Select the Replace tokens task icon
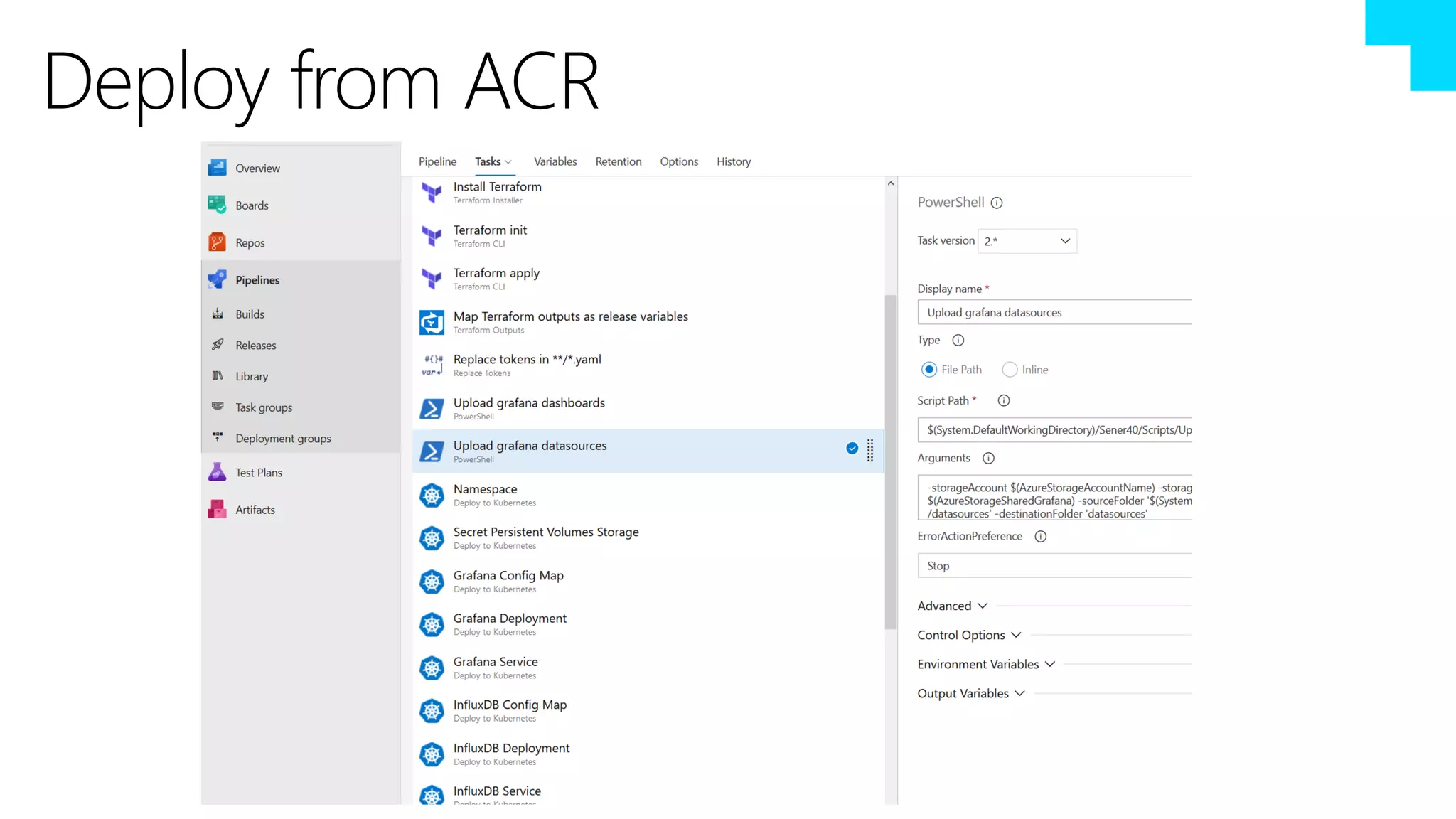The width and height of the screenshot is (1456, 819). (x=432, y=365)
